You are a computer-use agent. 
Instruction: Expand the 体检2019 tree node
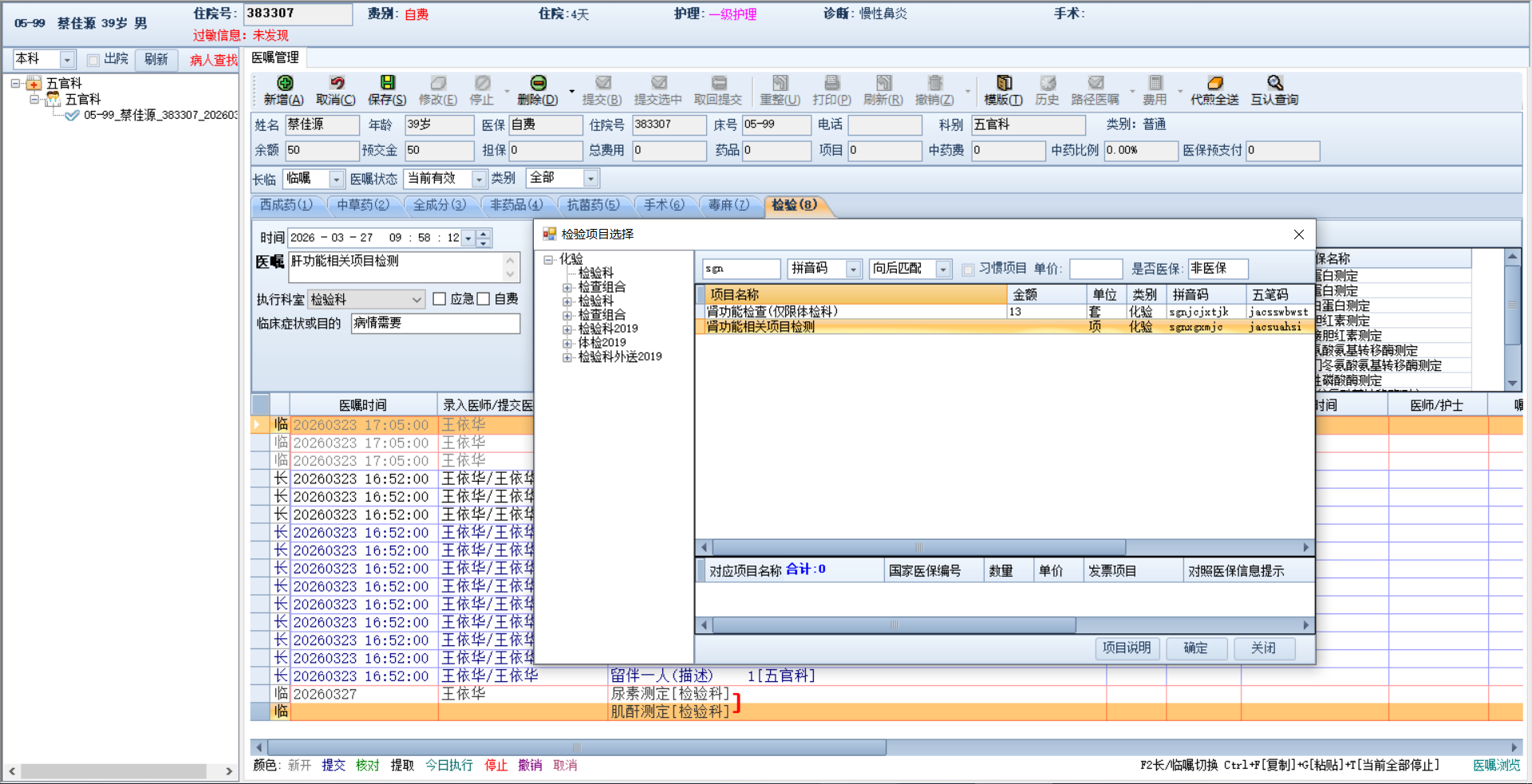click(567, 344)
